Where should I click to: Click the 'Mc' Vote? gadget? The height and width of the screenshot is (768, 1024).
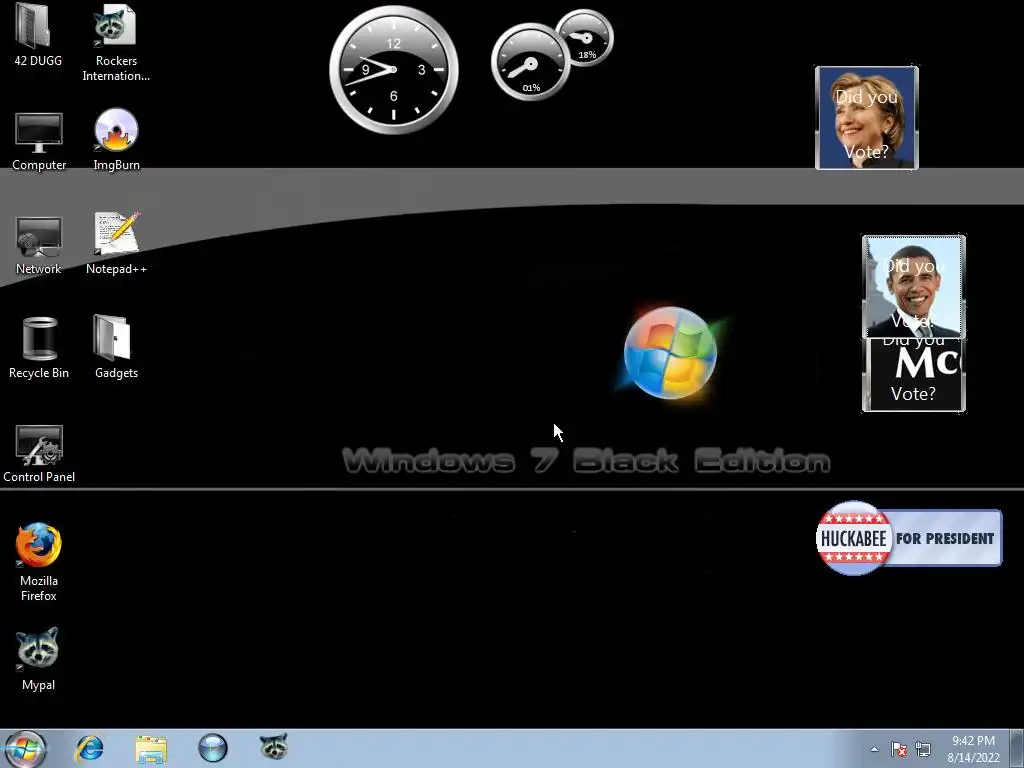click(x=914, y=376)
